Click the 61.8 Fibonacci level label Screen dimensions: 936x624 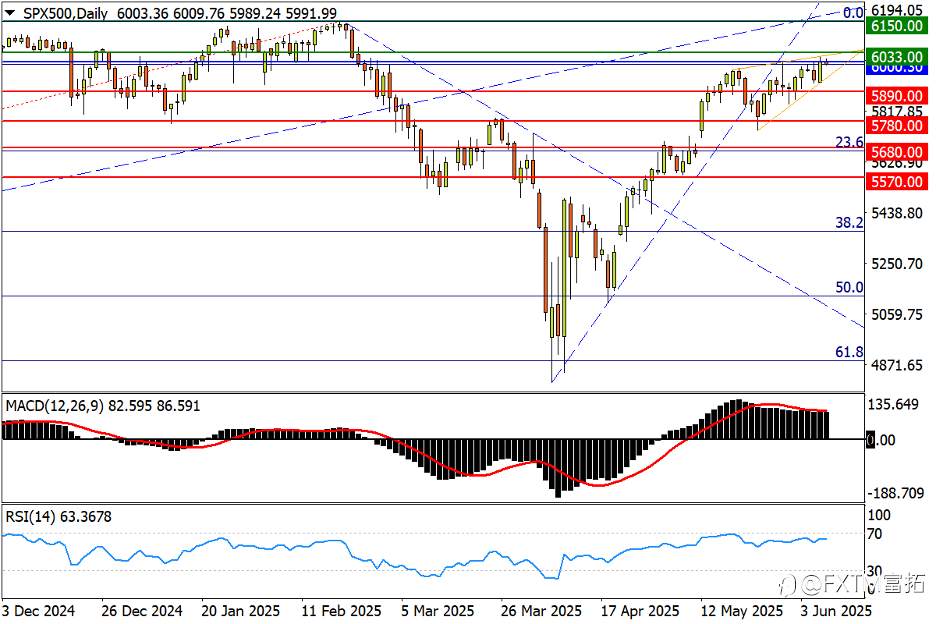(849, 352)
